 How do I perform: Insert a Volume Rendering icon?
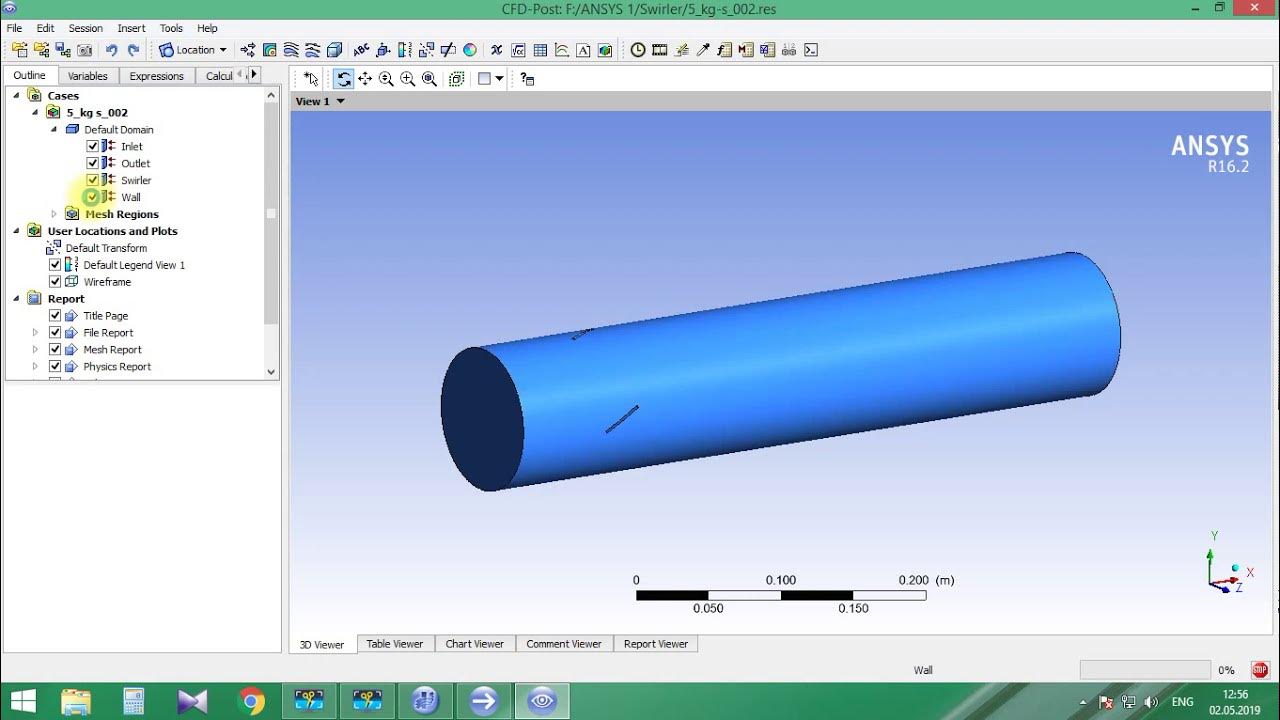pyautogui.click(x=334, y=50)
